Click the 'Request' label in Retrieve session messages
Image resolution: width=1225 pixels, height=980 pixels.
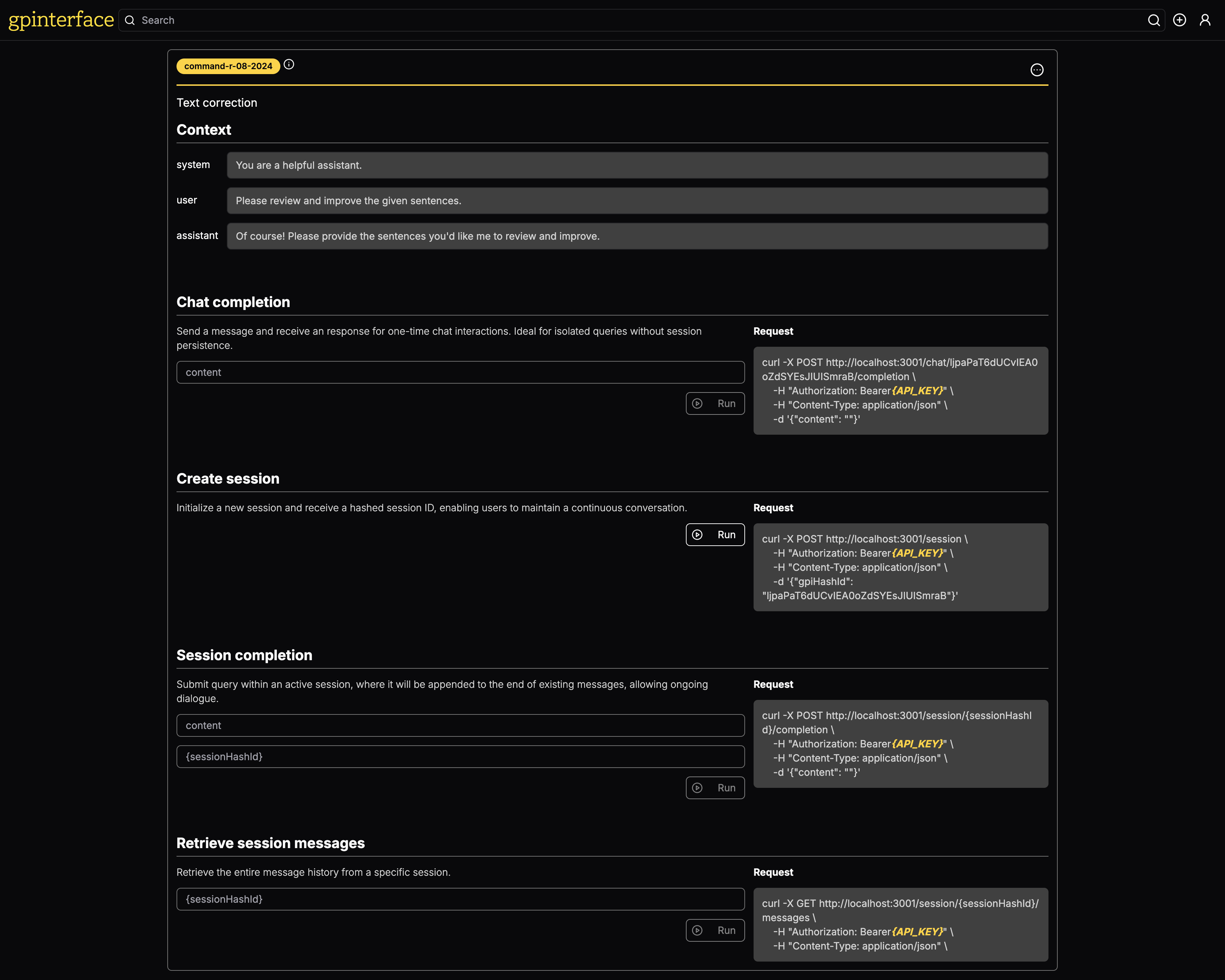773,872
